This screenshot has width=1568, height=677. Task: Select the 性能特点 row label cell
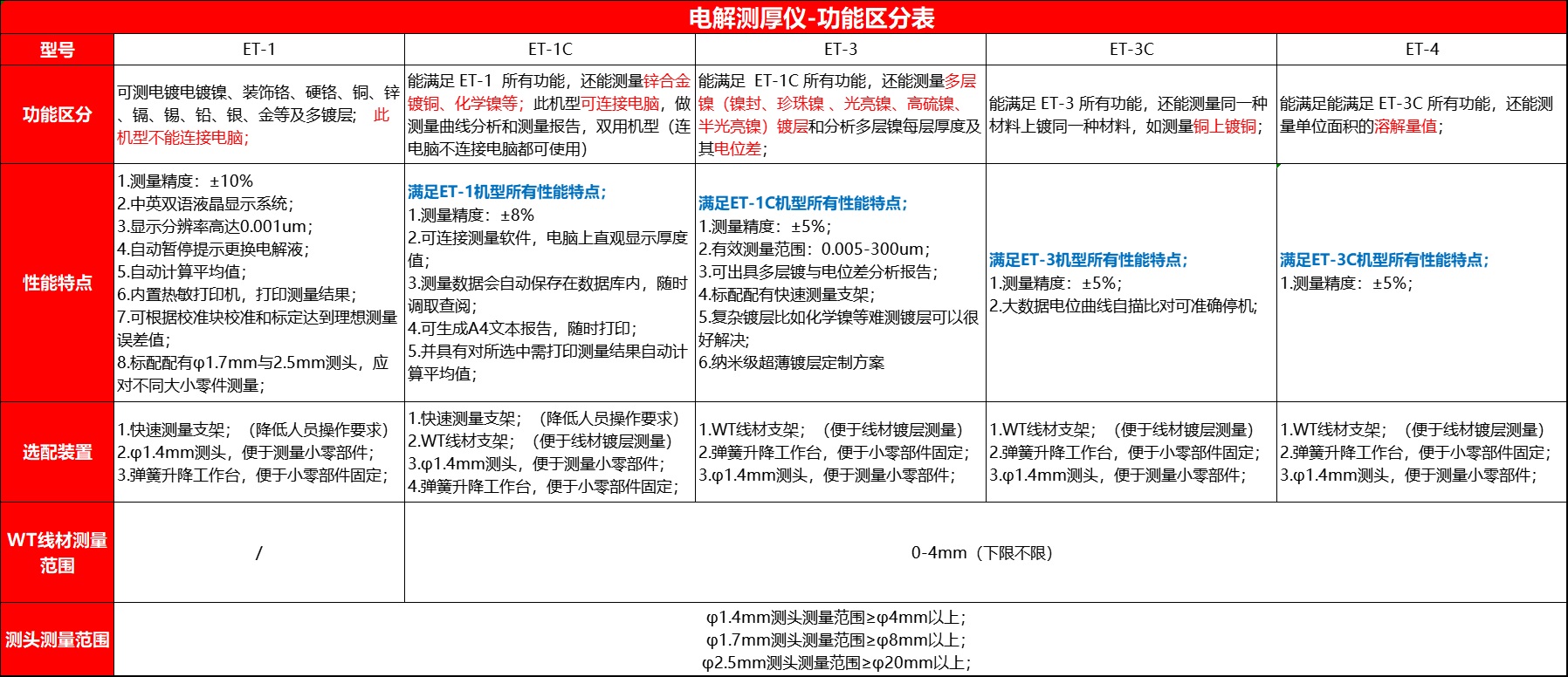[57, 283]
